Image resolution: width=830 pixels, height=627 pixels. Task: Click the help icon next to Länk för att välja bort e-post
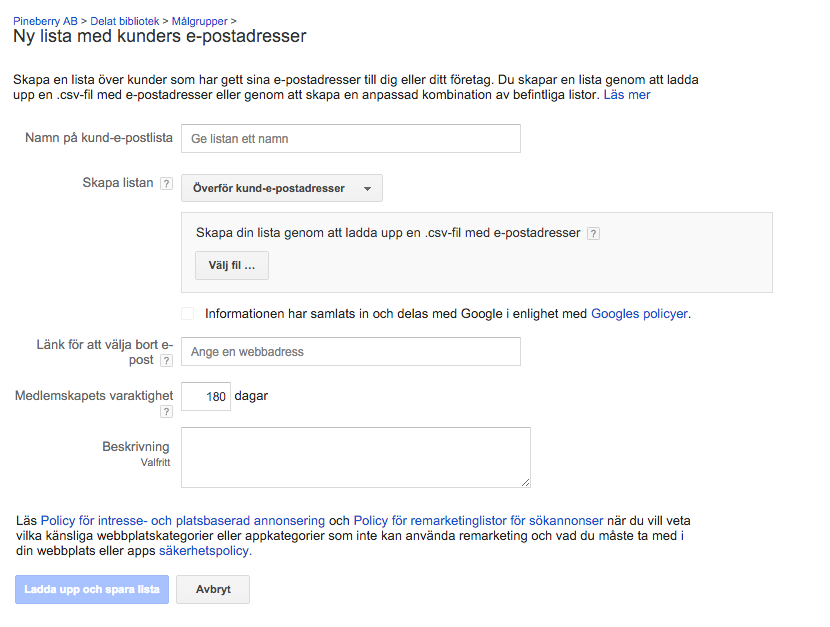(166, 361)
